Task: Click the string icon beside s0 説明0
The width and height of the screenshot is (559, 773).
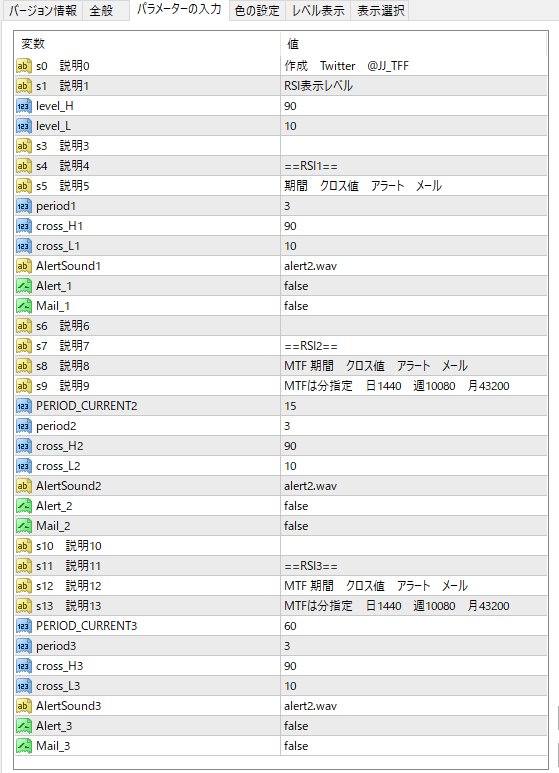Action: [x=24, y=66]
